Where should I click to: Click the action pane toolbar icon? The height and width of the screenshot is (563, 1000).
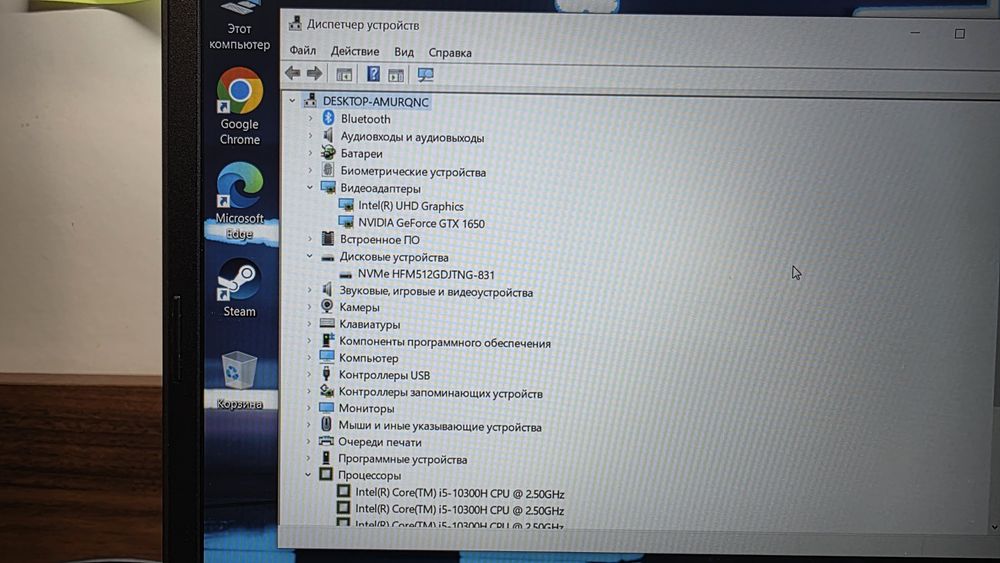(x=396, y=75)
